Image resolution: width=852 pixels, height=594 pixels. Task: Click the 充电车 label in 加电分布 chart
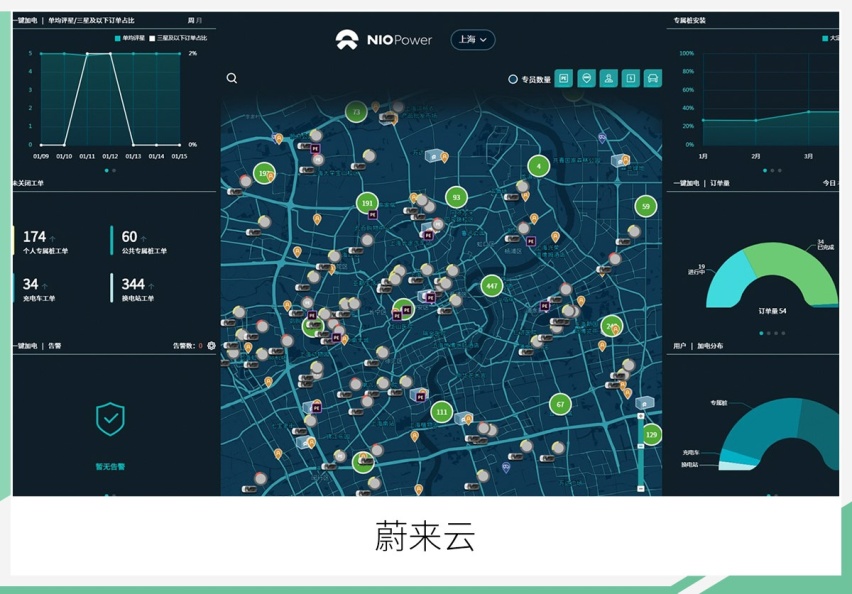[691, 452]
